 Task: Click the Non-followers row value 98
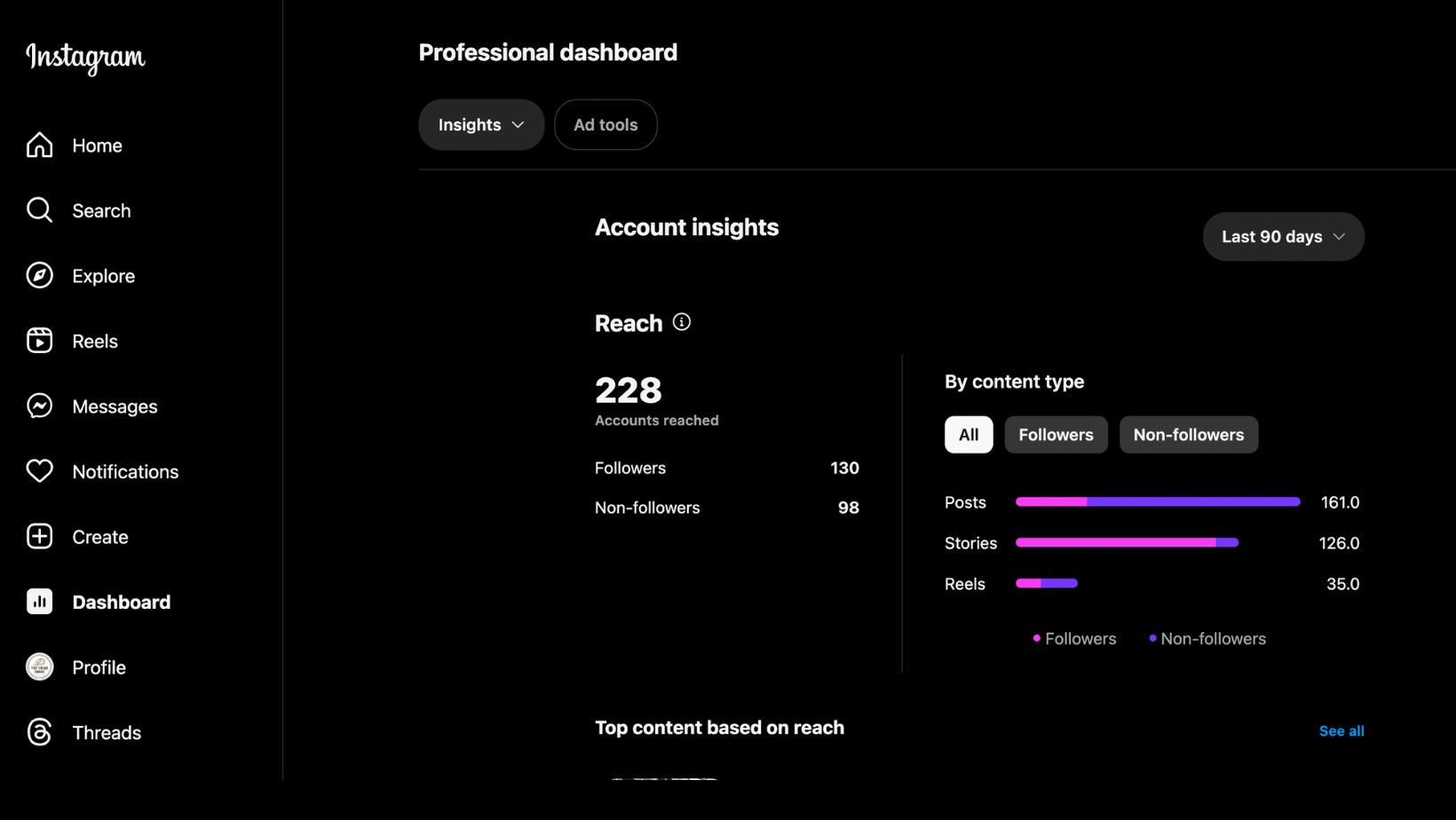point(849,509)
